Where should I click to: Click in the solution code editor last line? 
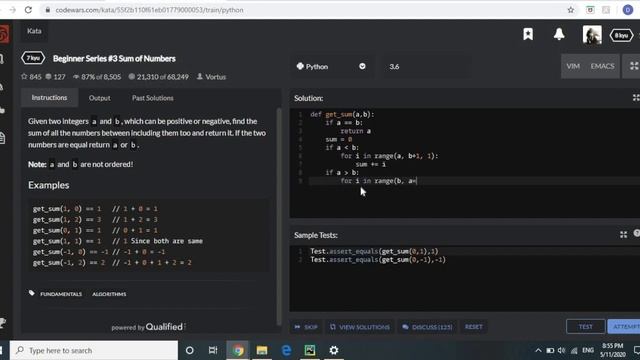pyautogui.click(x=473, y=181)
